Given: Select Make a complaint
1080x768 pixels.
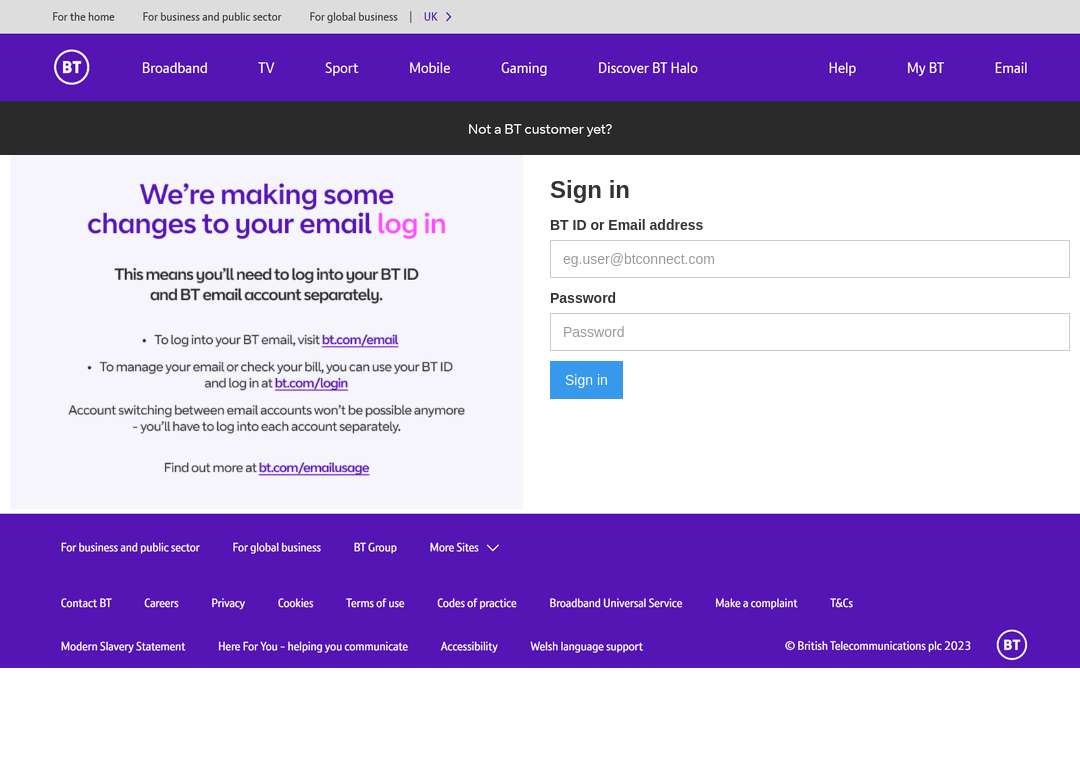Looking at the screenshot, I should [x=756, y=603].
